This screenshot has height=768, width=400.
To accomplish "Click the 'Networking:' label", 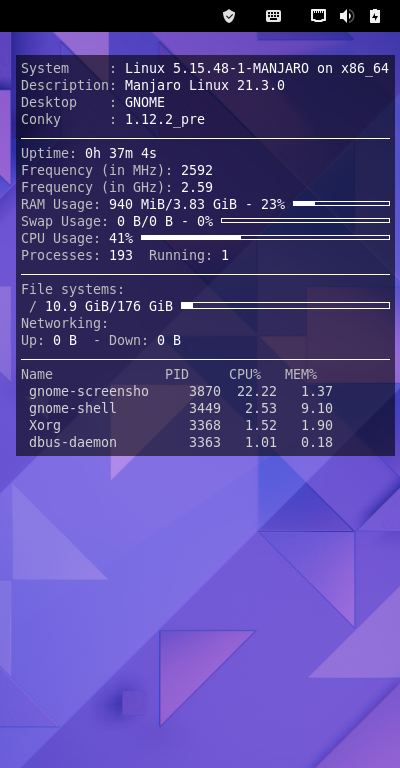I will coord(65,324).
